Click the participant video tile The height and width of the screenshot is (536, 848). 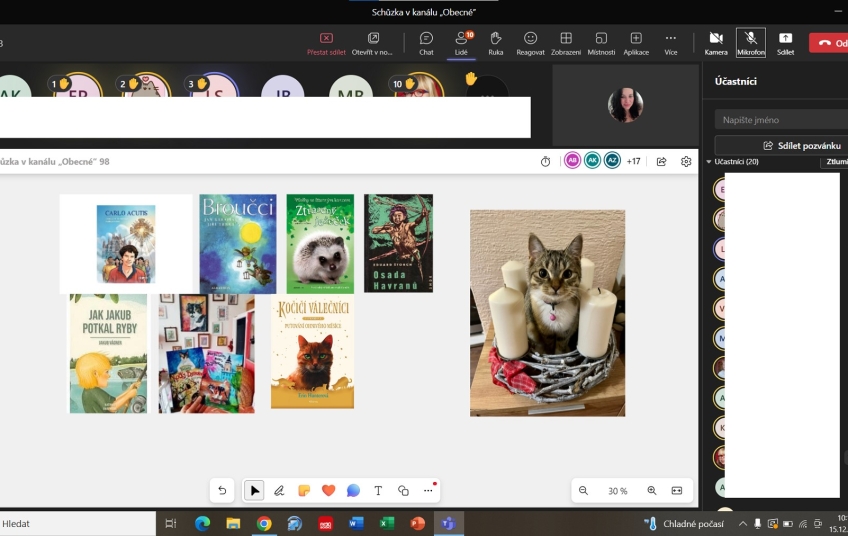coord(626,105)
